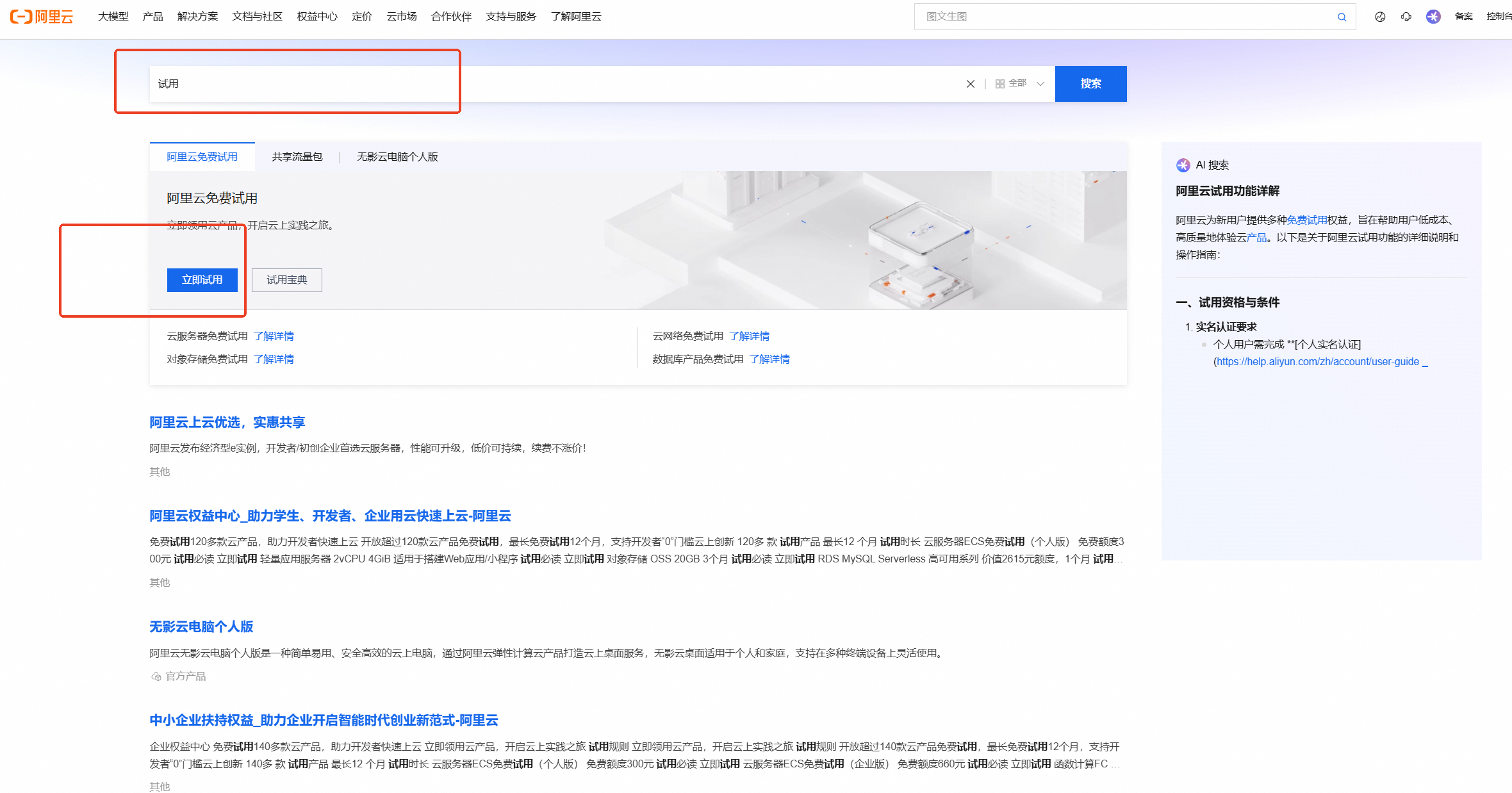
Task: Click the 阿里云免费试用 banner heading
Action: click(x=212, y=198)
